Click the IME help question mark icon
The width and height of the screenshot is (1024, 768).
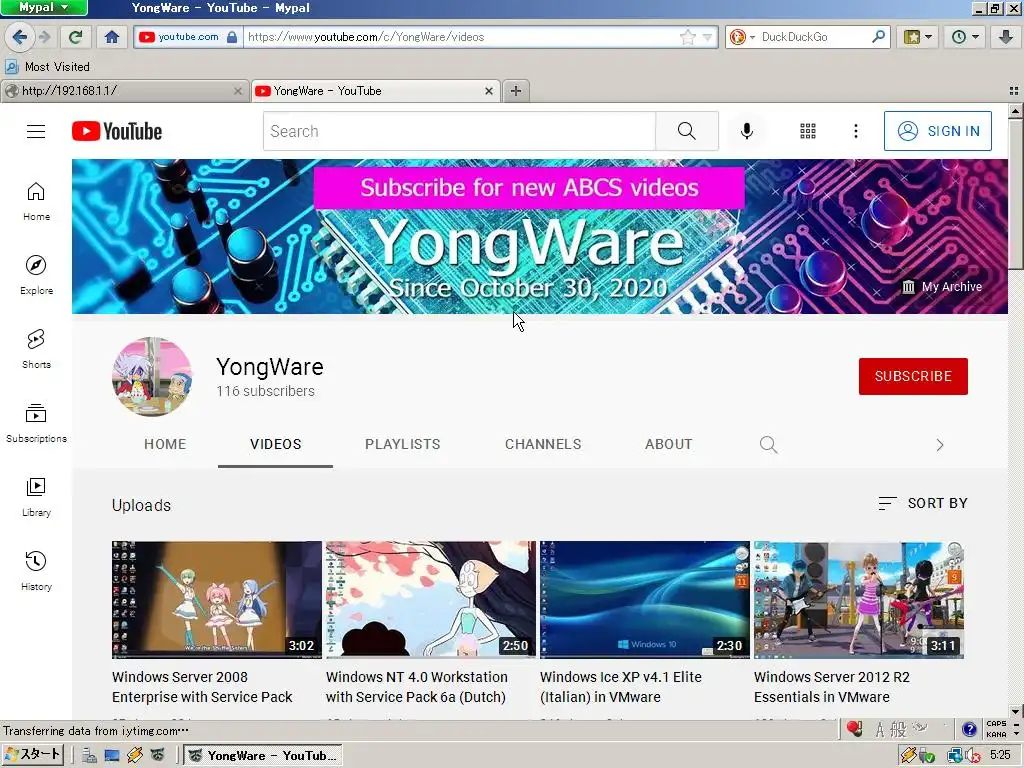(969, 729)
